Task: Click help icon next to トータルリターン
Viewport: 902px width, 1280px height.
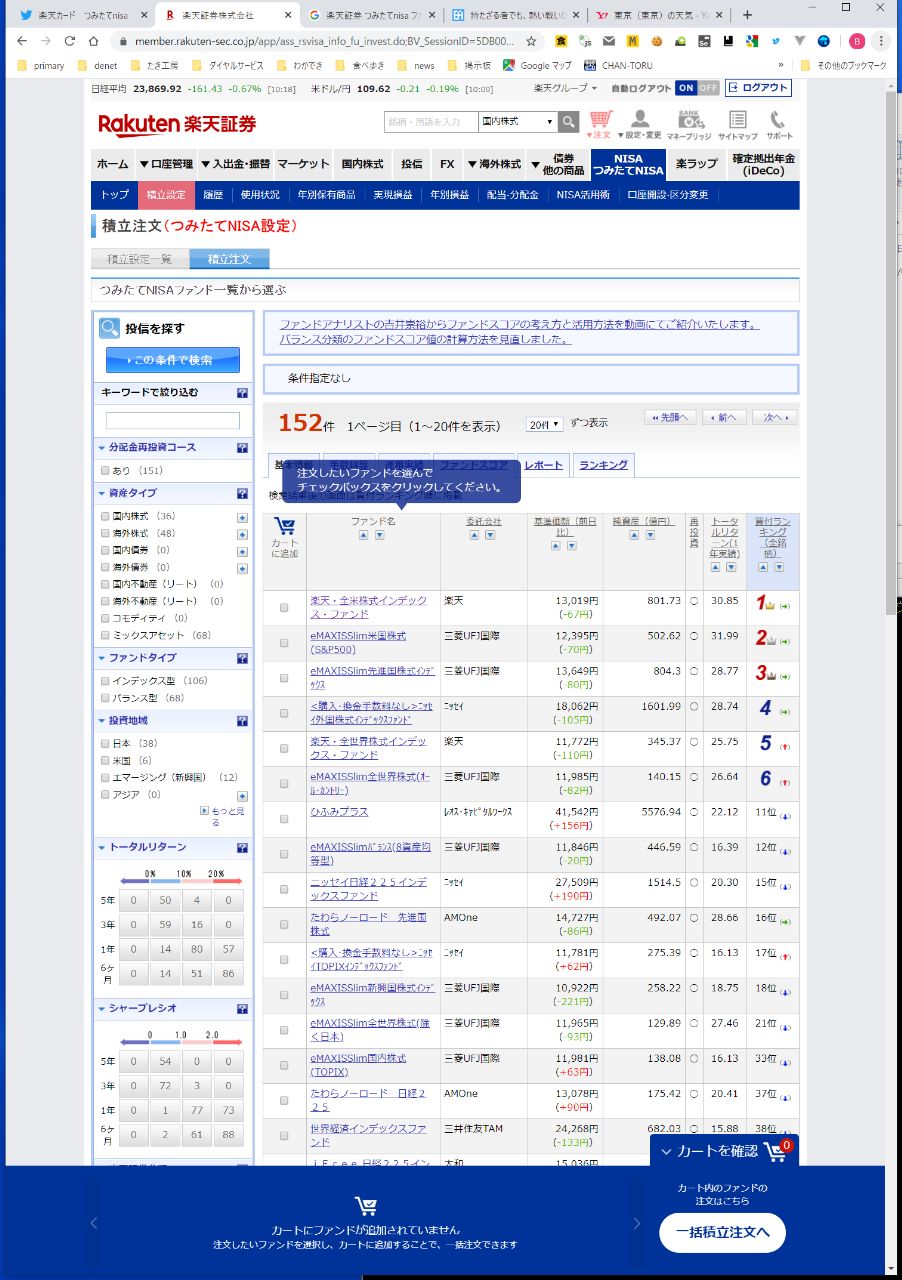Action: (242, 848)
